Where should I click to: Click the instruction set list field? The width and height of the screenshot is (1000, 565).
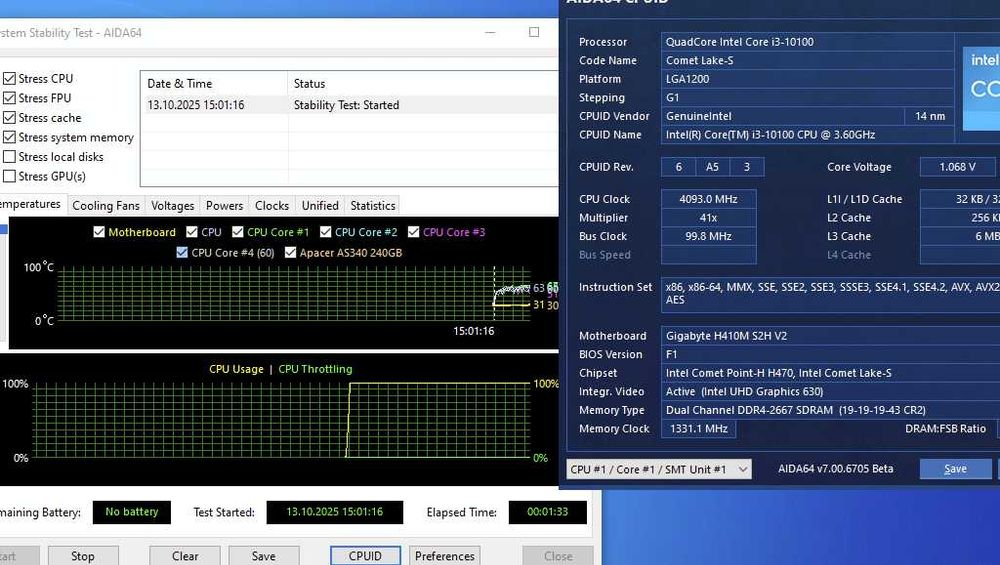pos(830,294)
